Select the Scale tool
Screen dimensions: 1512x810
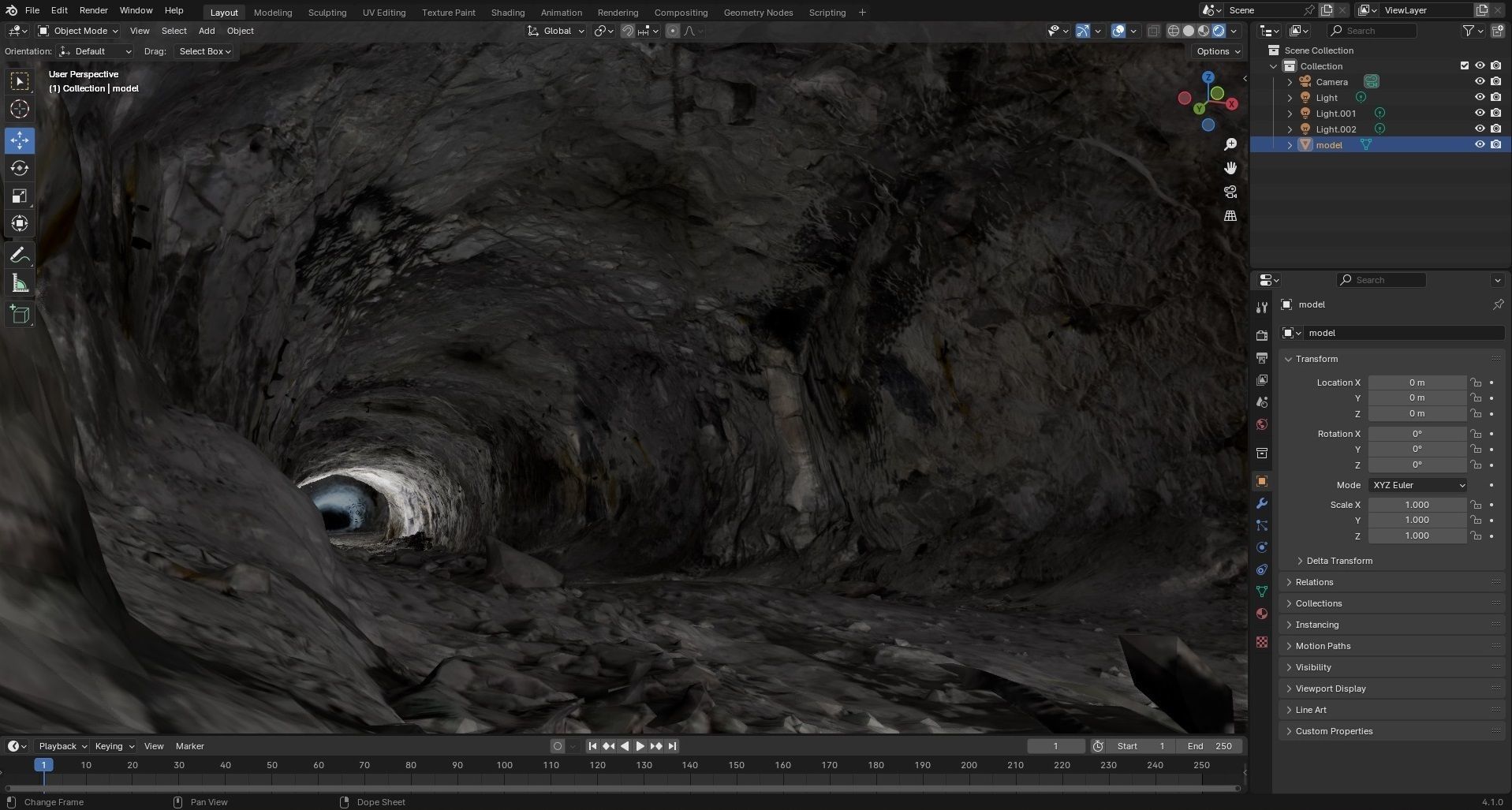[20, 196]
